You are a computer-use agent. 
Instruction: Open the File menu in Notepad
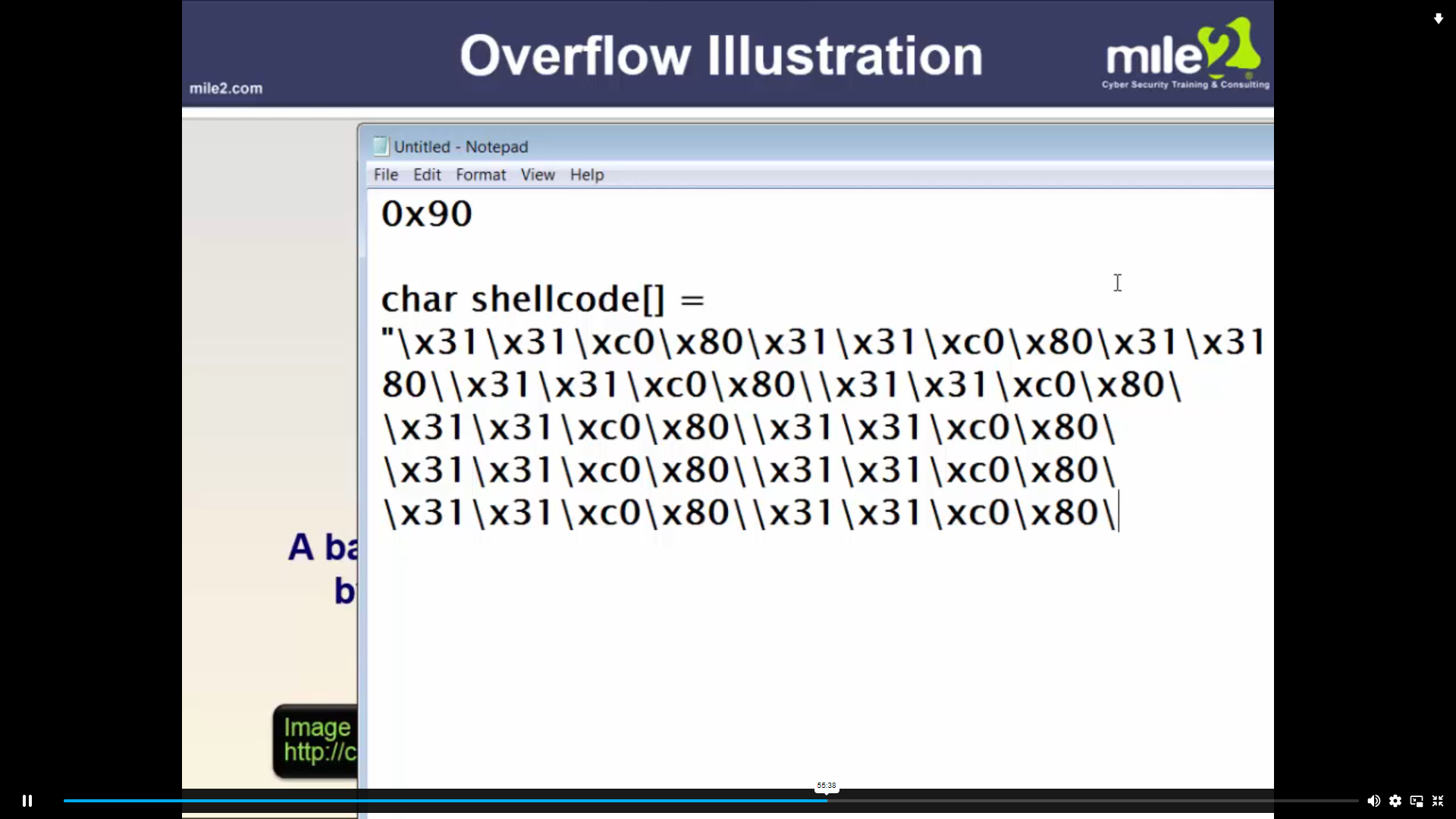pos(385,174)
